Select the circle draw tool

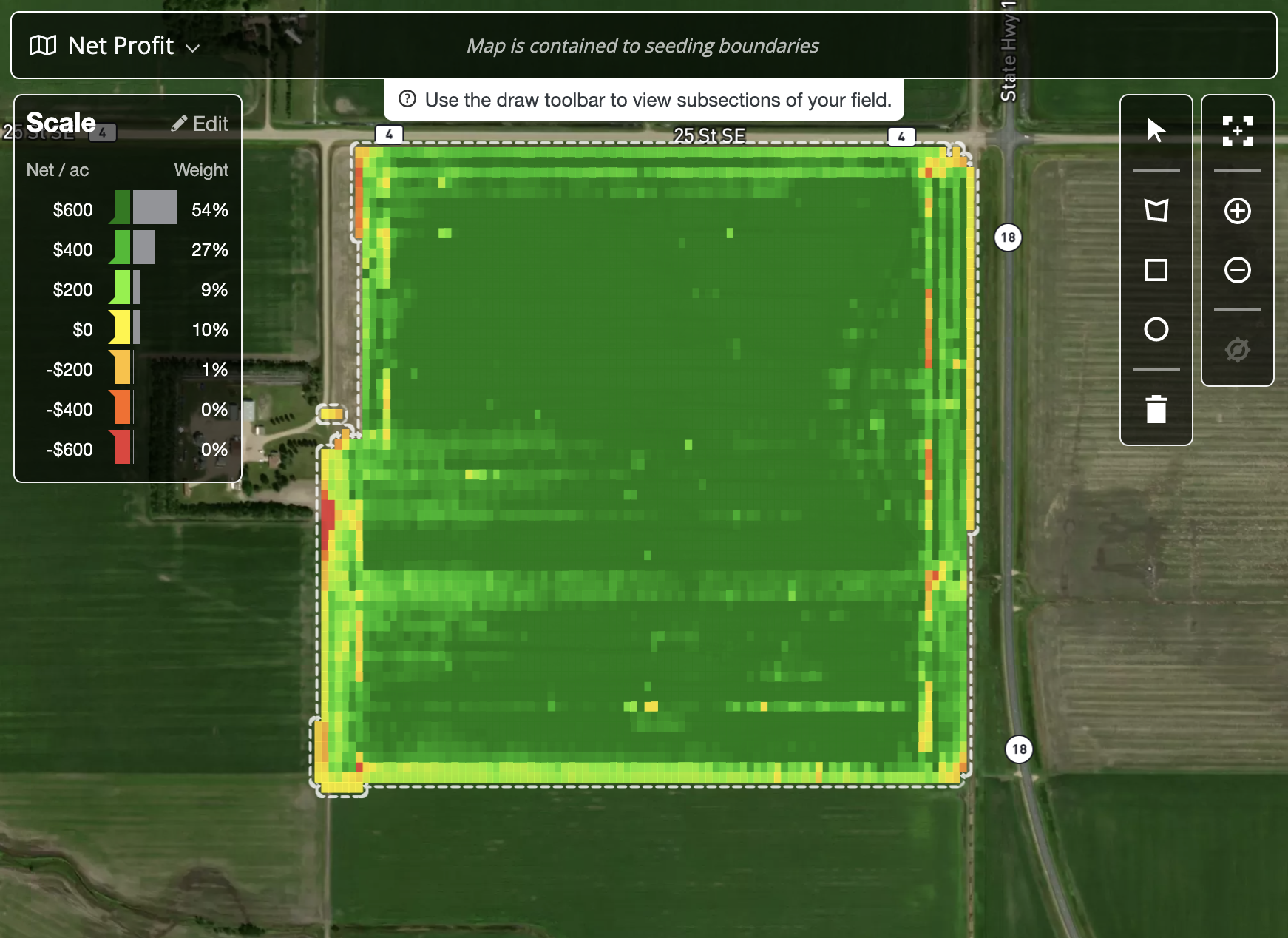coord(1156,330)
